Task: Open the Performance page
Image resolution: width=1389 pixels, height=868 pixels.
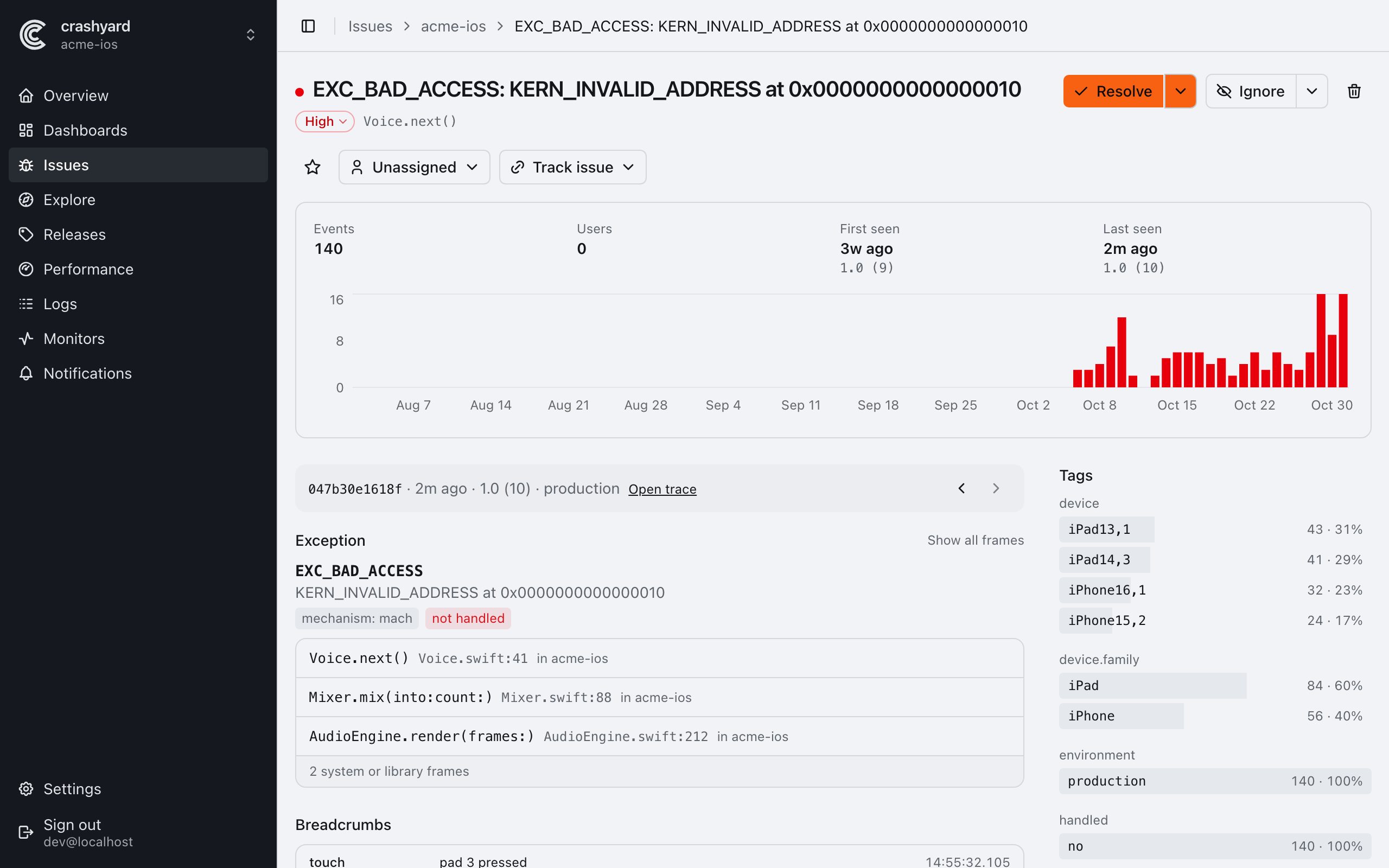Action: click(x=138, y=269)
